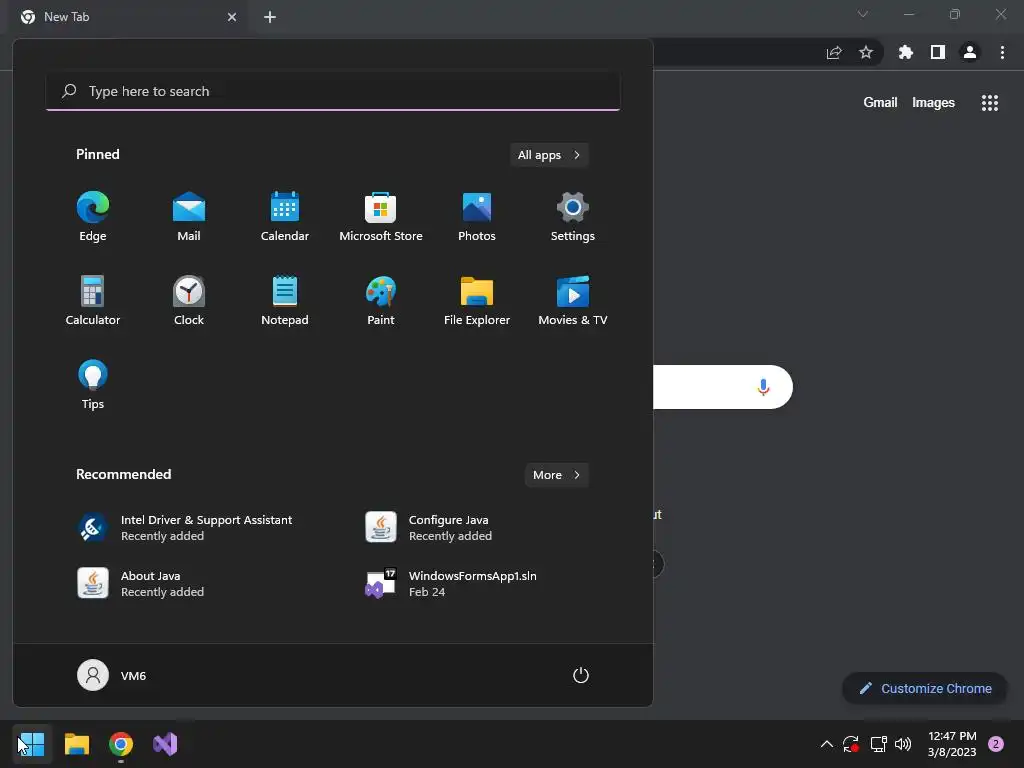The width and height of the screenshot is (1024, 768).
Task: Launch Movies & TV
Action: pos(573,300)
